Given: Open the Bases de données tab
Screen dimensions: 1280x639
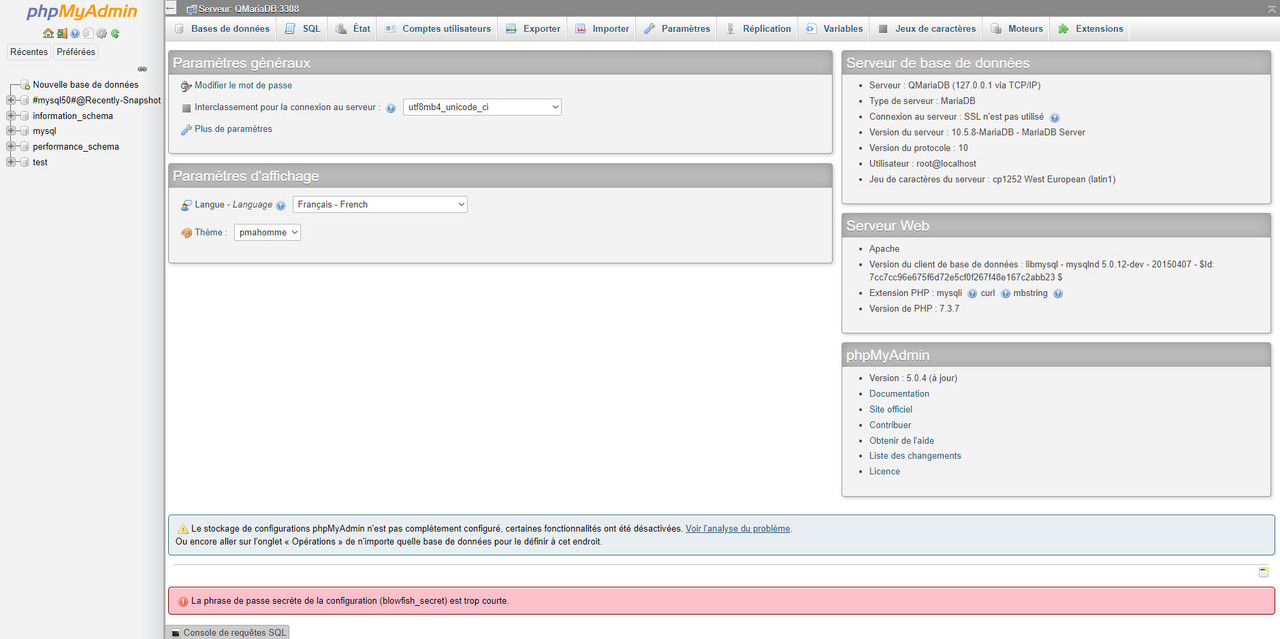Looking at the screenshot, I should click(221, 29).
